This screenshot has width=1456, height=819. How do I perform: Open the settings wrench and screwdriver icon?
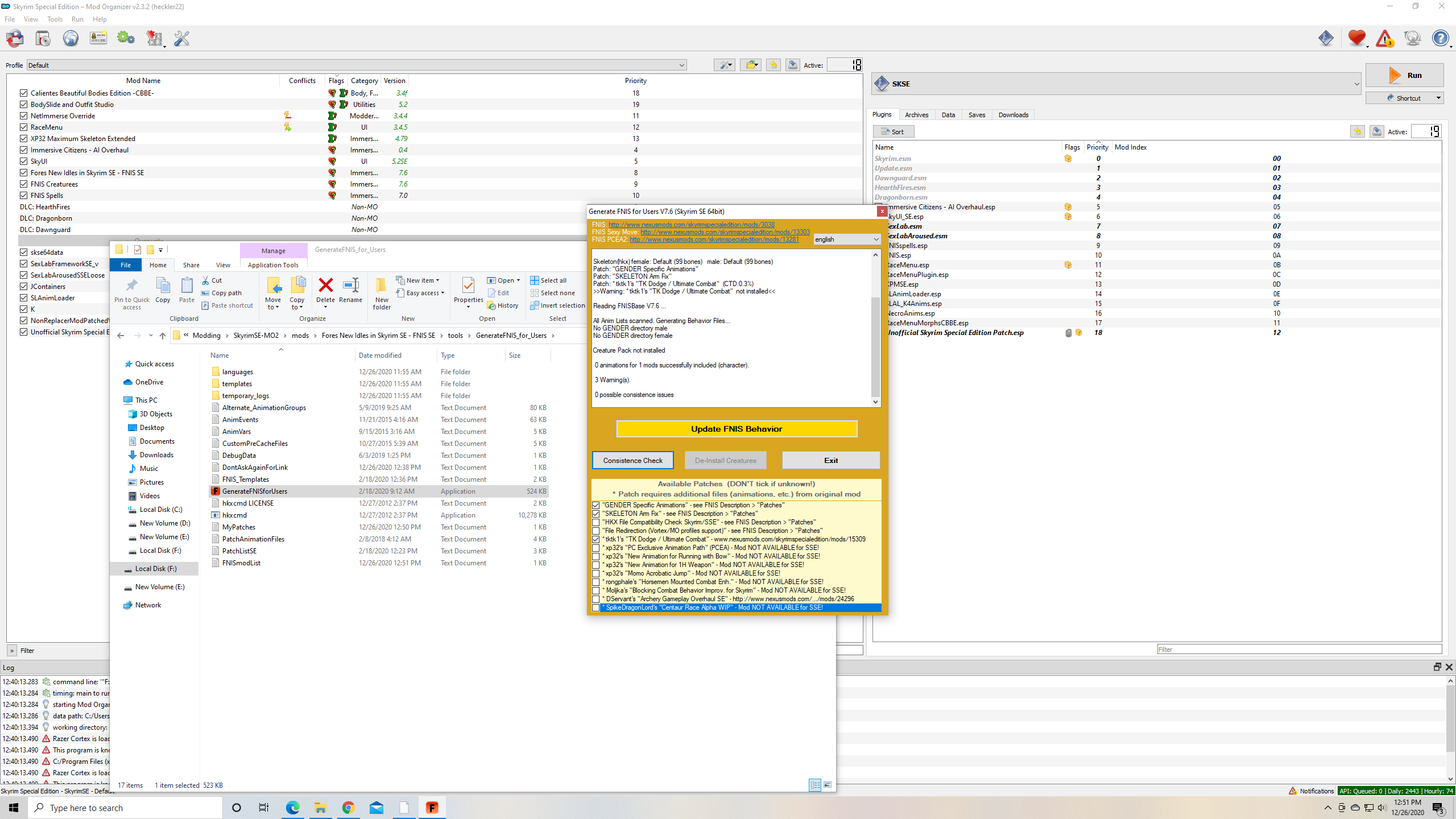[x=181, y=38]
